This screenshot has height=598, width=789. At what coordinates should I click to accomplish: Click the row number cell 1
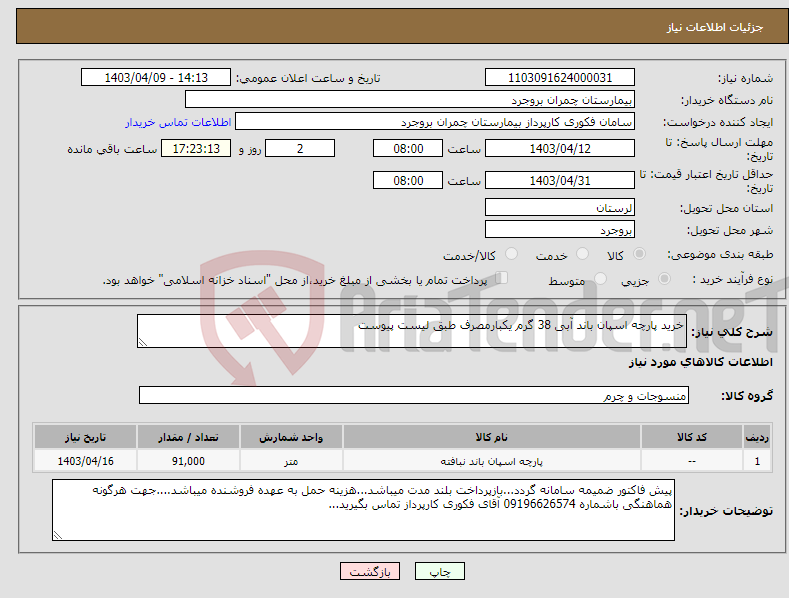click(757, 461)
